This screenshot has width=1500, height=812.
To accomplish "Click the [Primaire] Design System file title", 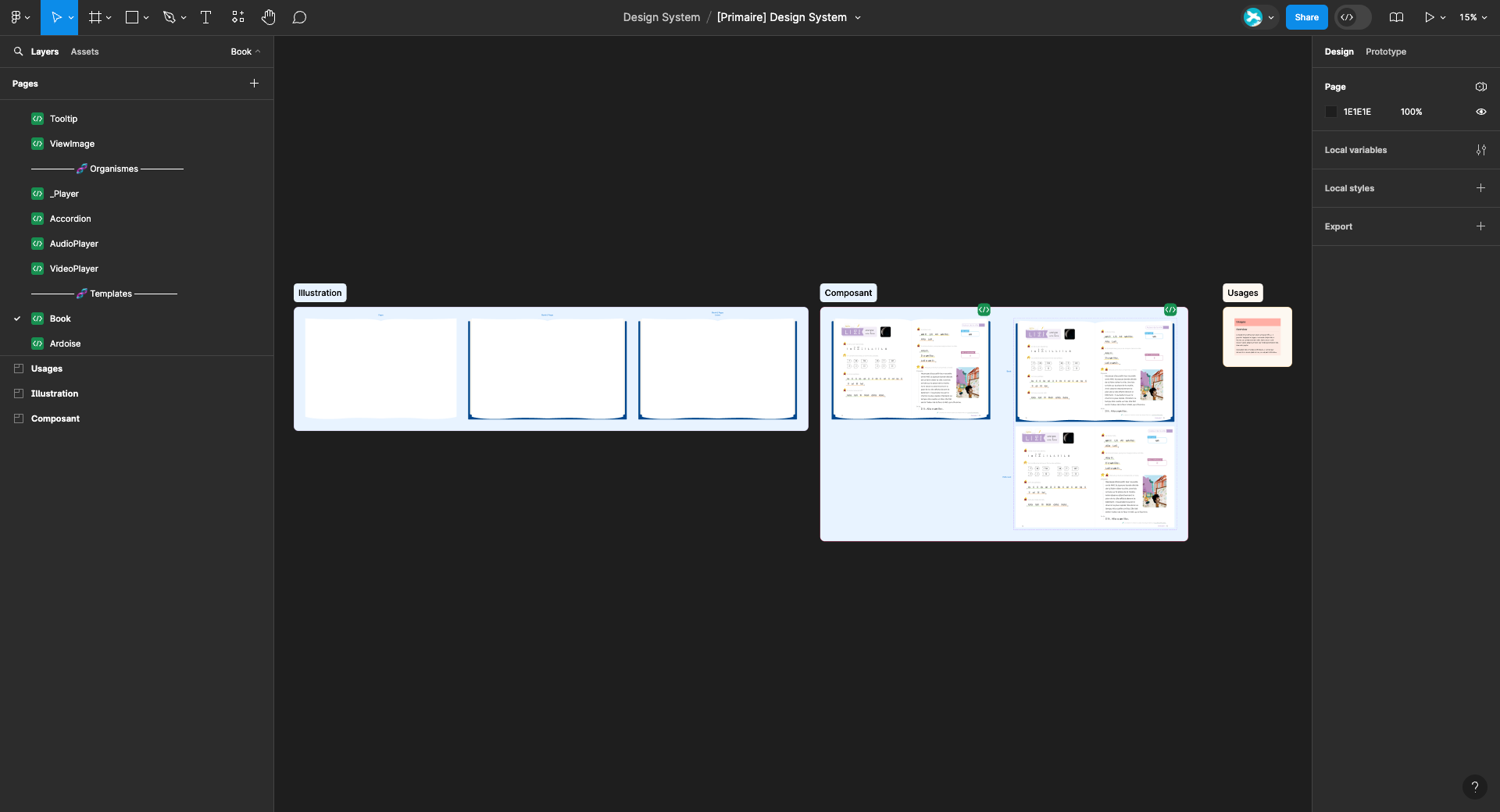I will coord(782,17).
